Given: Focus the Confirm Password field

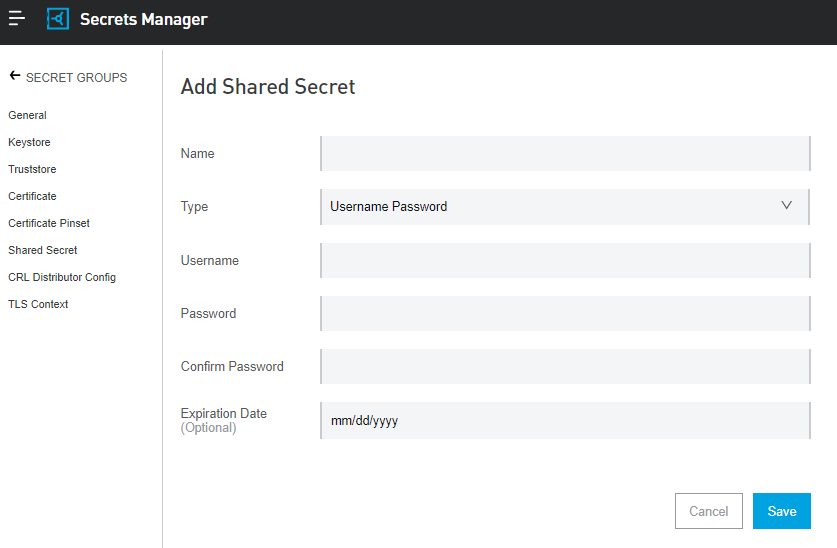Looking at the screenshot, I should pos(565,366).
